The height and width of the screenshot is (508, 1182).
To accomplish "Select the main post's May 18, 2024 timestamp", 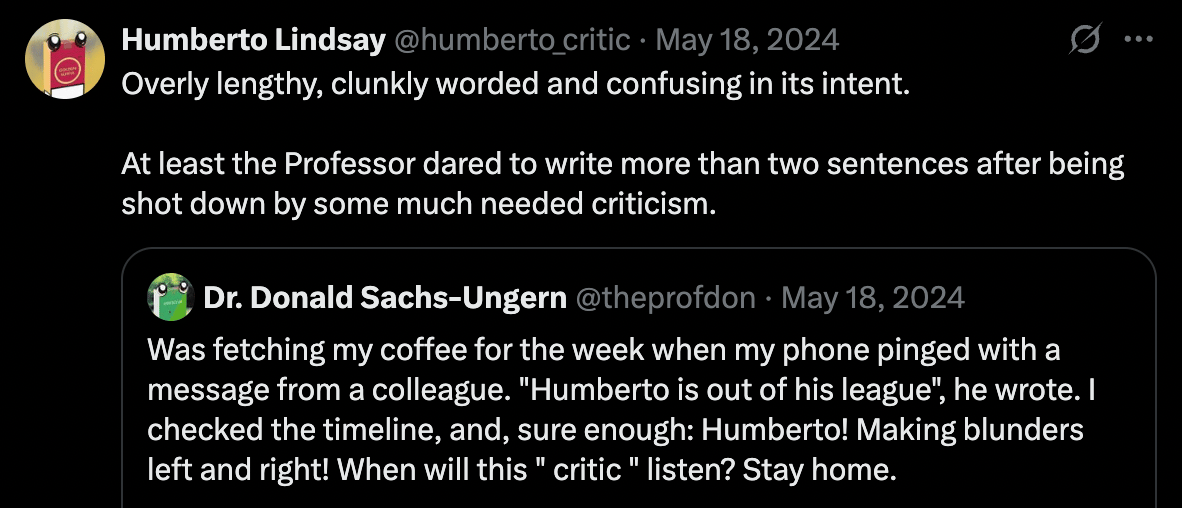I will click(x=747, y=40).
